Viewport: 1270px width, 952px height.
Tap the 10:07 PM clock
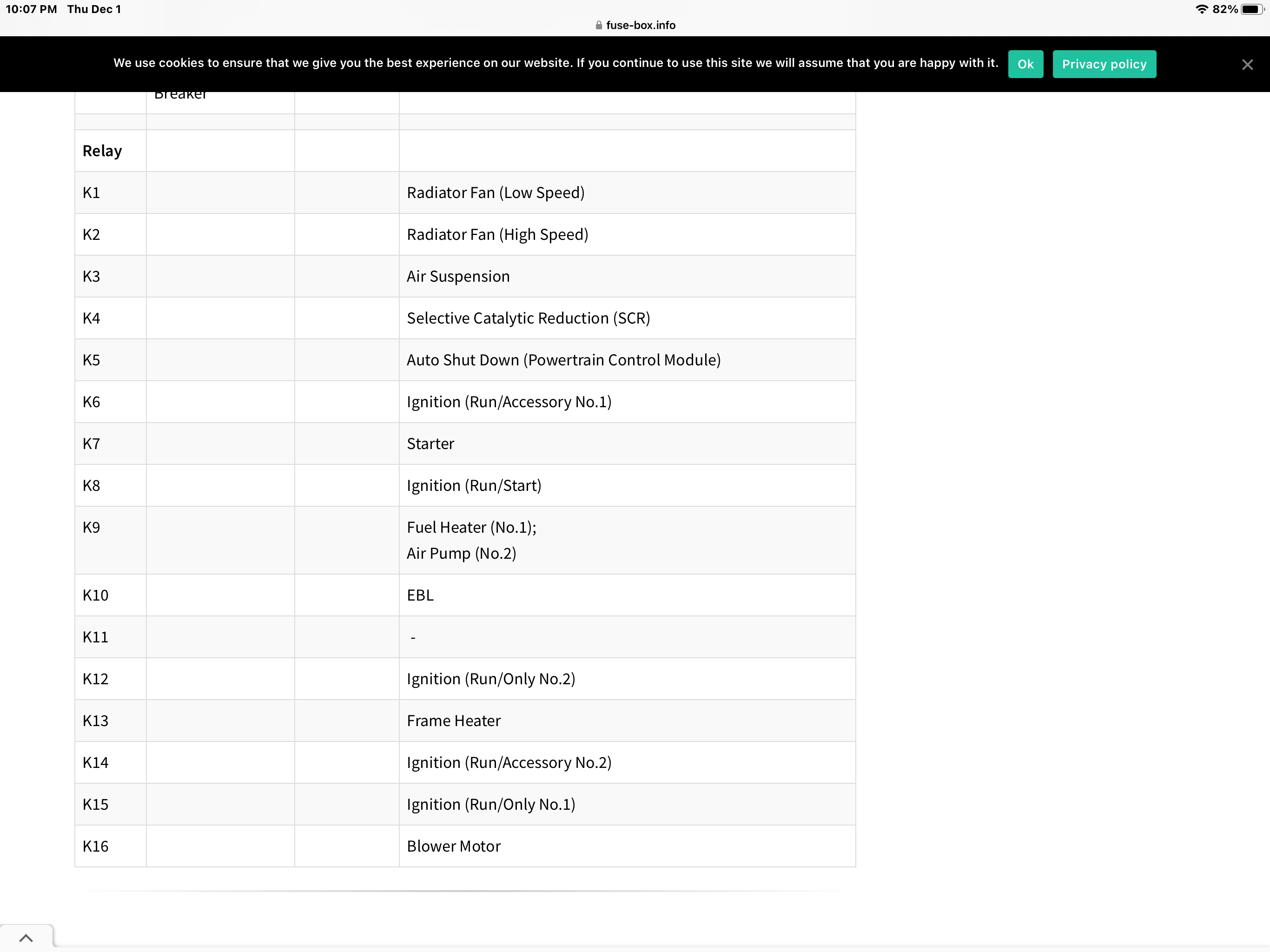tap(31, 9)
